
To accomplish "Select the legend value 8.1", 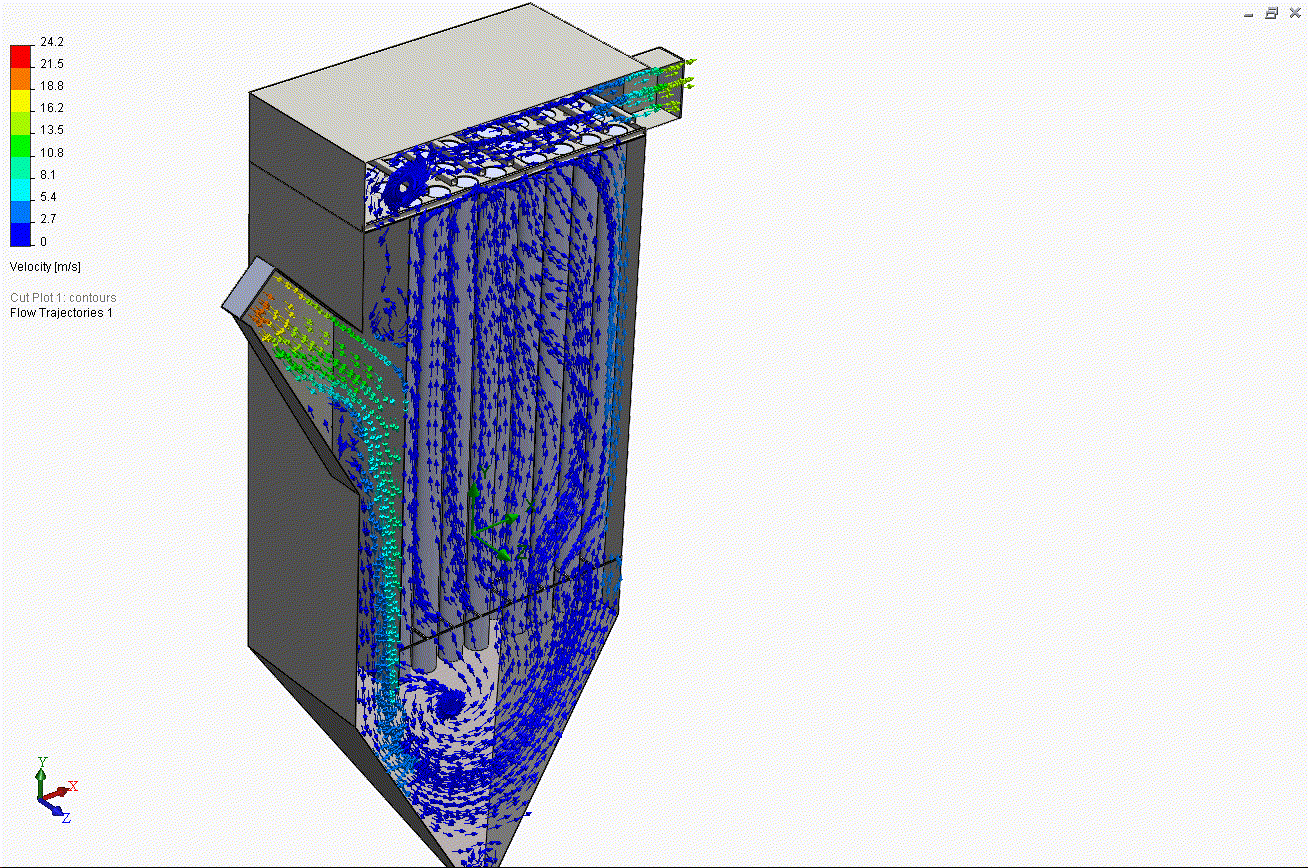I will 48,175.
